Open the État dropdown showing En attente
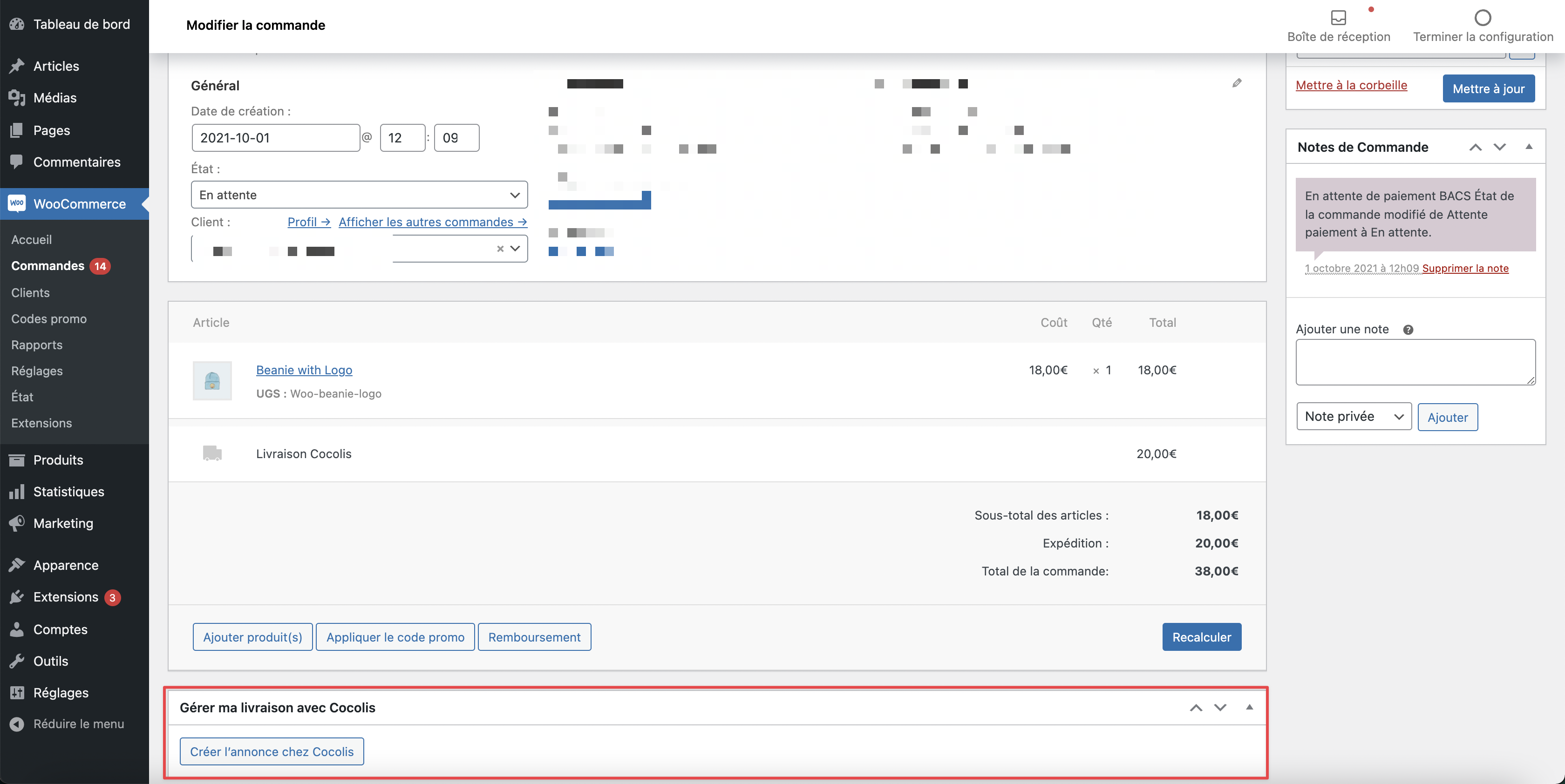Image resolution: width=1565 pixels, height=784 pixels. tap(359, 195)
